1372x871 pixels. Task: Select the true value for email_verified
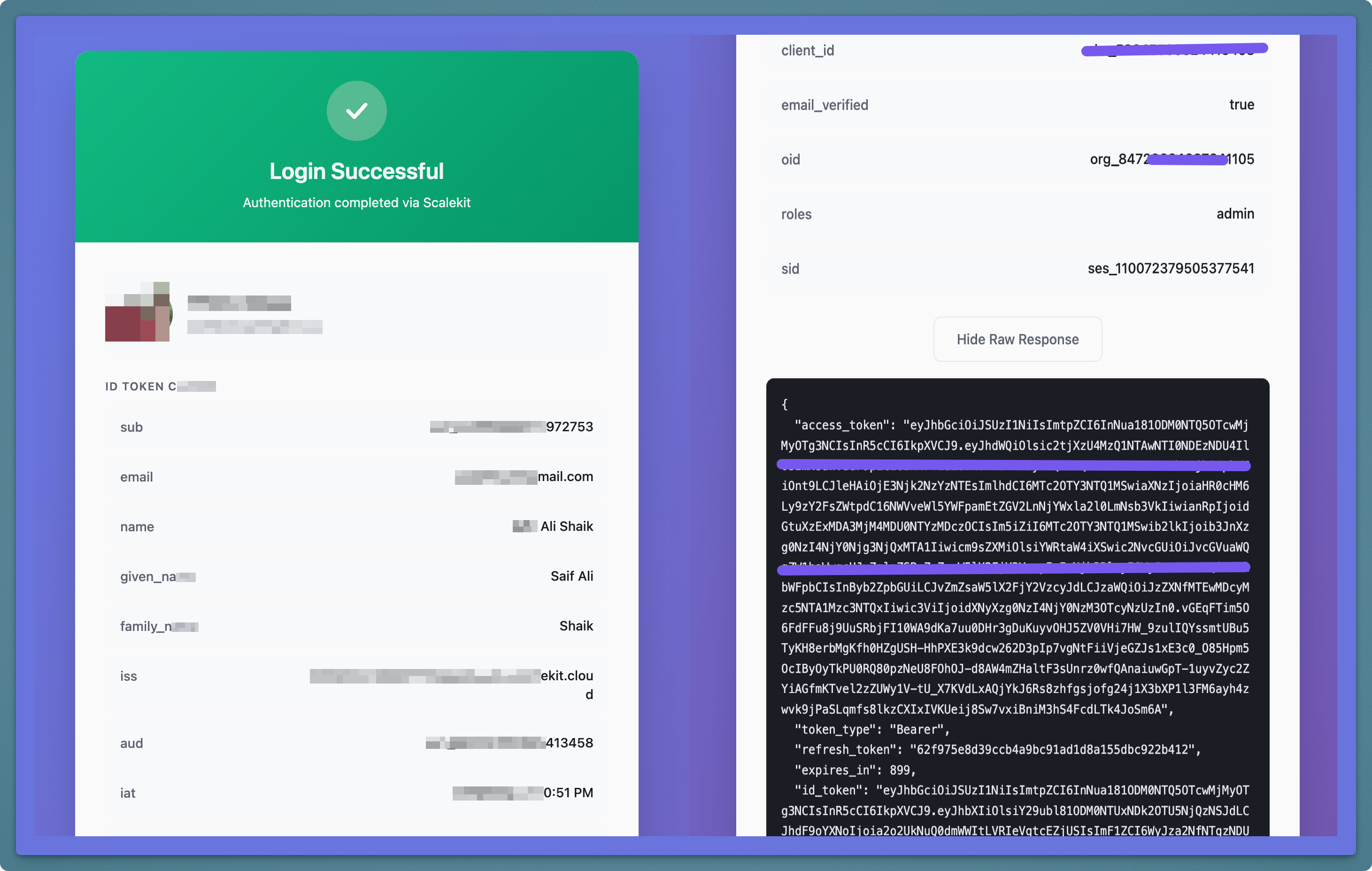click(x=1242, y=105)
